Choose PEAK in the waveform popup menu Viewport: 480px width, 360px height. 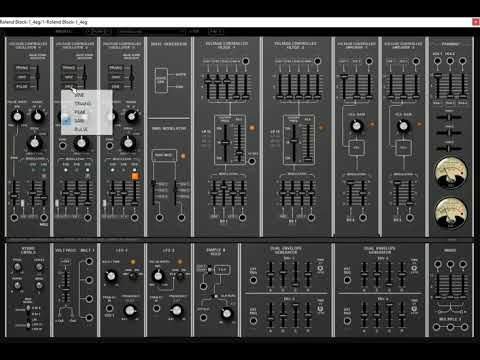[87, 112]
